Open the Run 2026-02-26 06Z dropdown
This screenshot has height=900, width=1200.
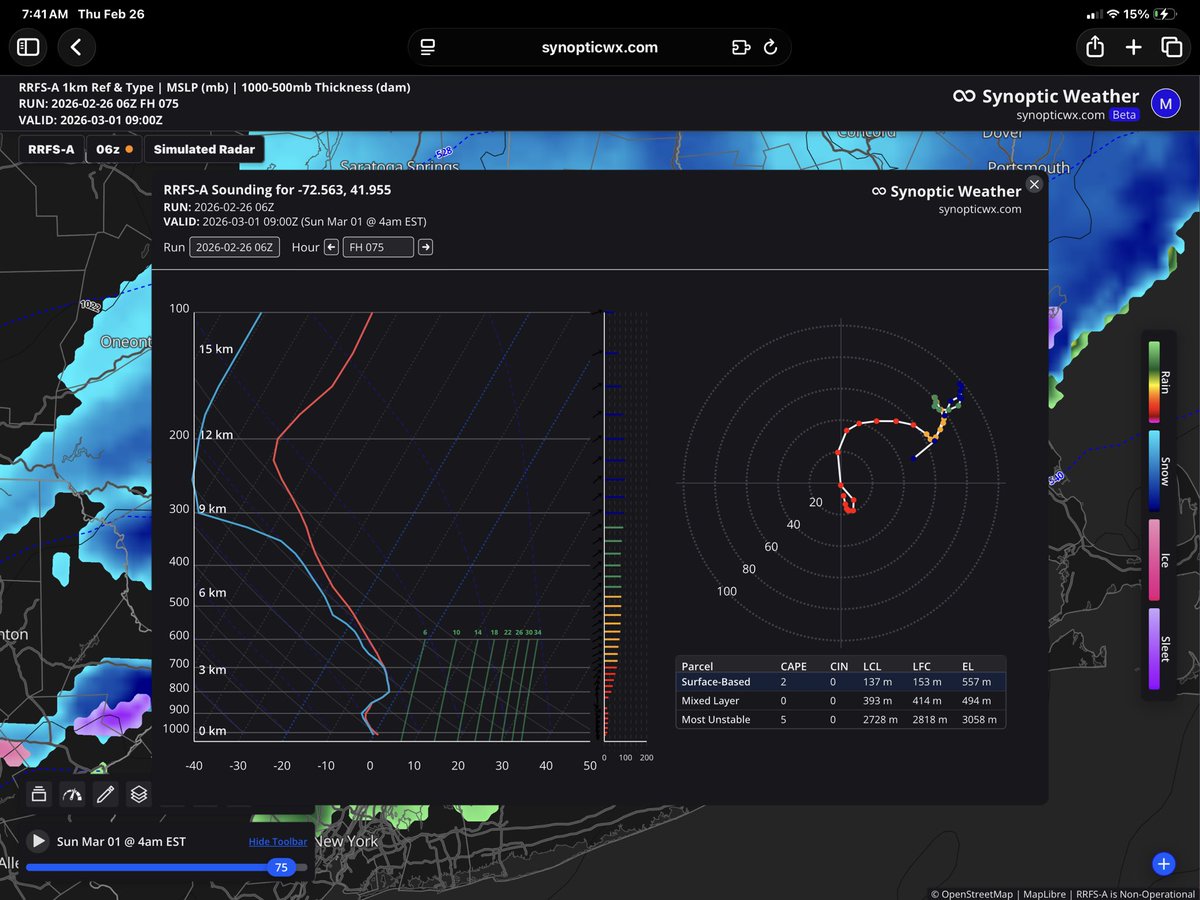coord(235,247)
